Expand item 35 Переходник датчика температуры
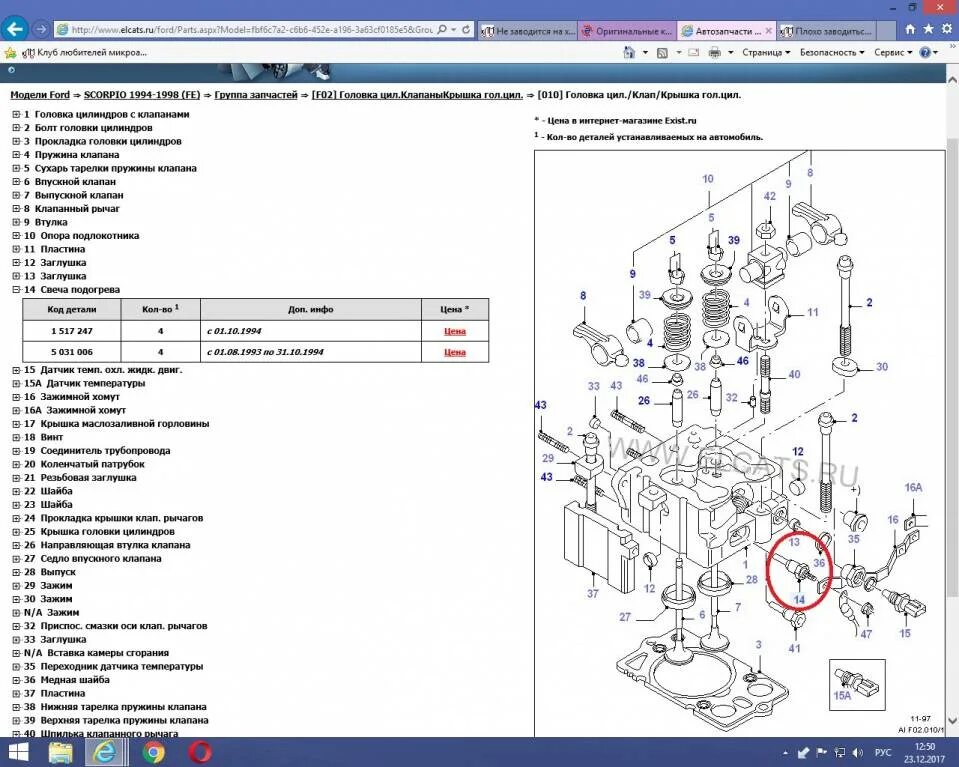The image size is (959, 767). (x=17, y=666)
